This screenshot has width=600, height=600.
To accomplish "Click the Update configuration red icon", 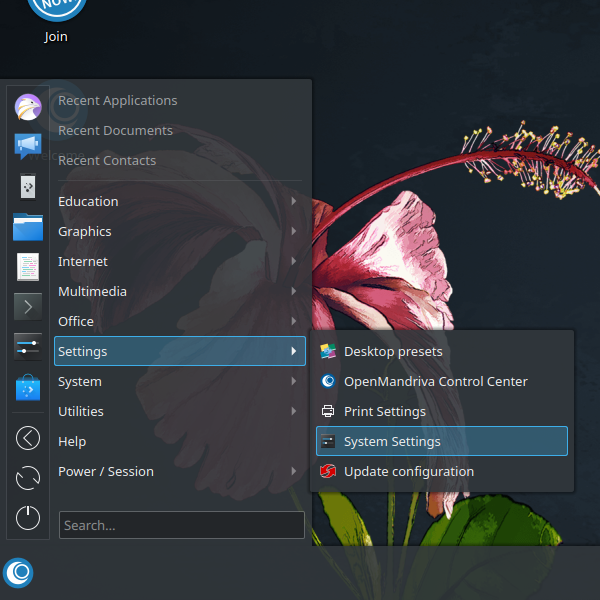I will (328, 471).
